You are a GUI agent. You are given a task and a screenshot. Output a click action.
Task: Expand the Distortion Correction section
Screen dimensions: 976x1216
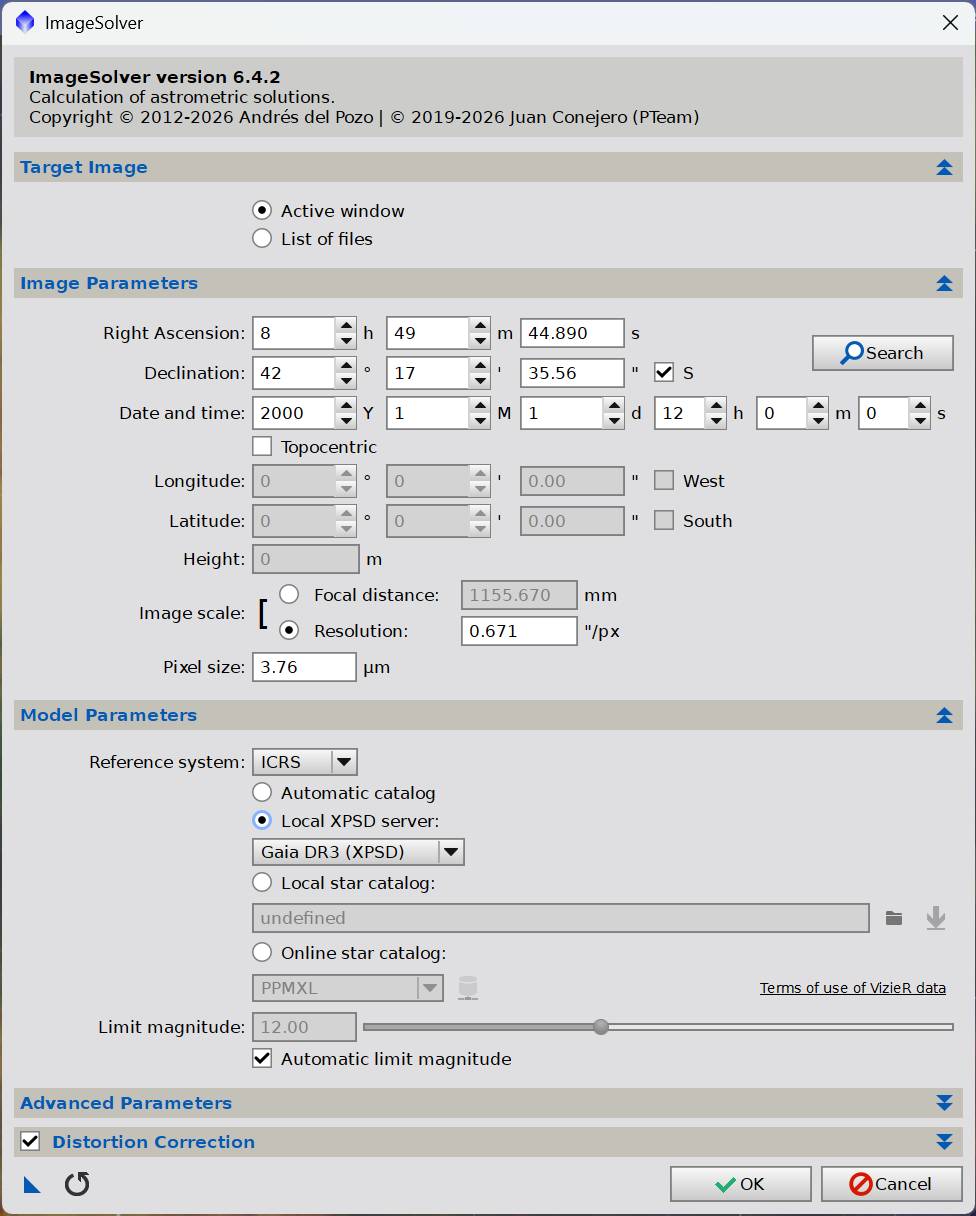point(944,1142)
